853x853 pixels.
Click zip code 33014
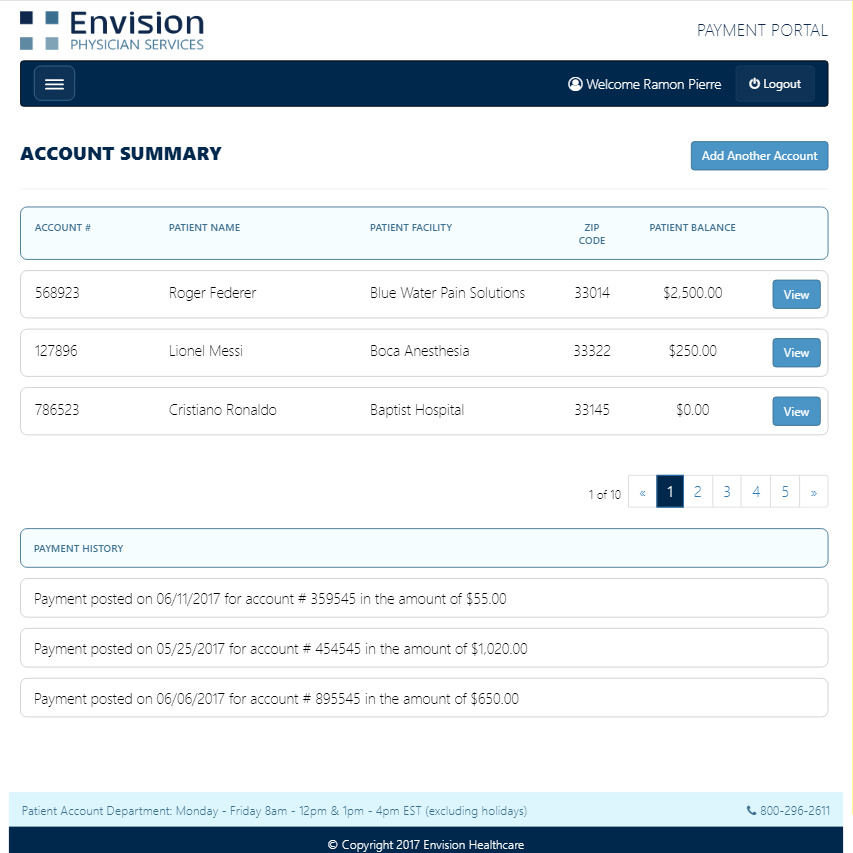click(x=592, y=293)
